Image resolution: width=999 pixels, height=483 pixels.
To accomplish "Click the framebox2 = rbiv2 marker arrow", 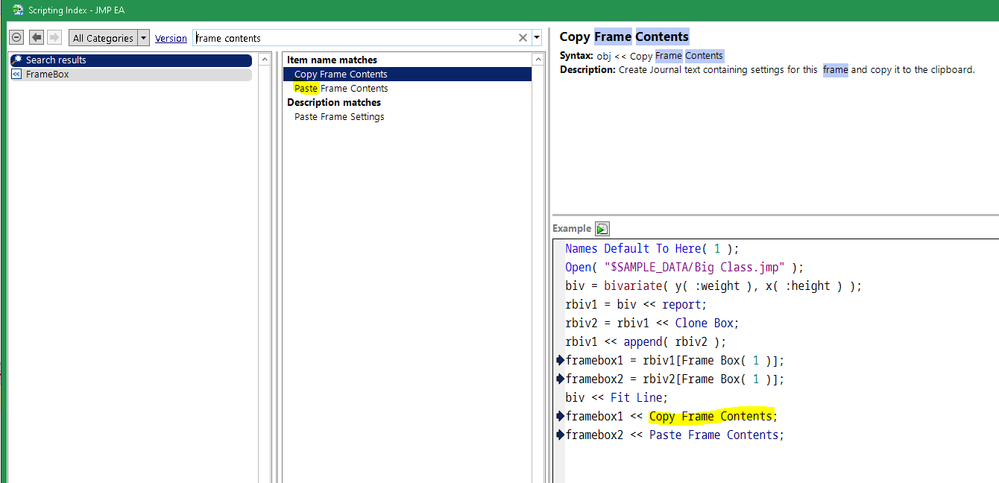I will coord(560,379).
